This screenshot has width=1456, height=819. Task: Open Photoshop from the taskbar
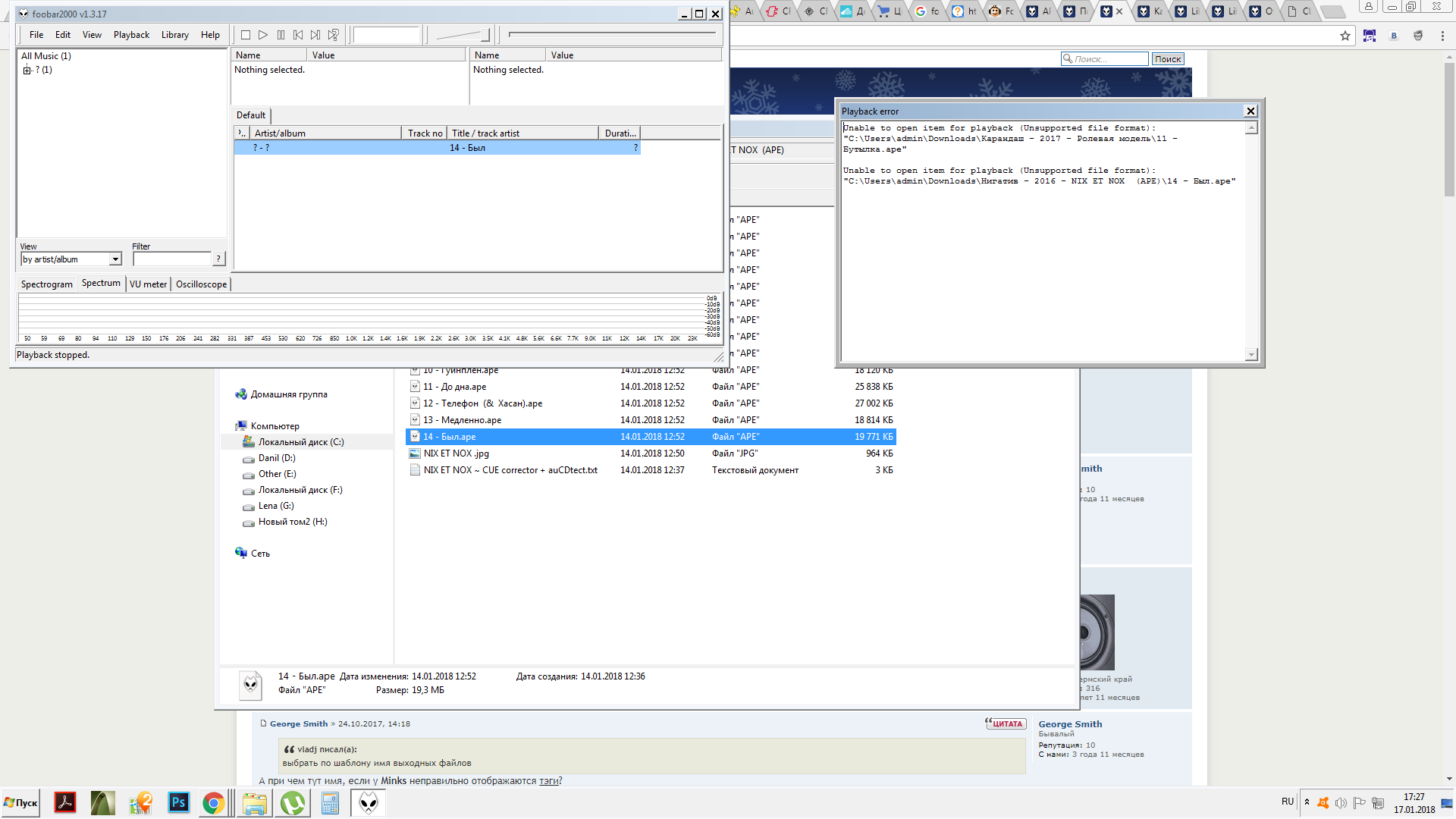point(179,802)
